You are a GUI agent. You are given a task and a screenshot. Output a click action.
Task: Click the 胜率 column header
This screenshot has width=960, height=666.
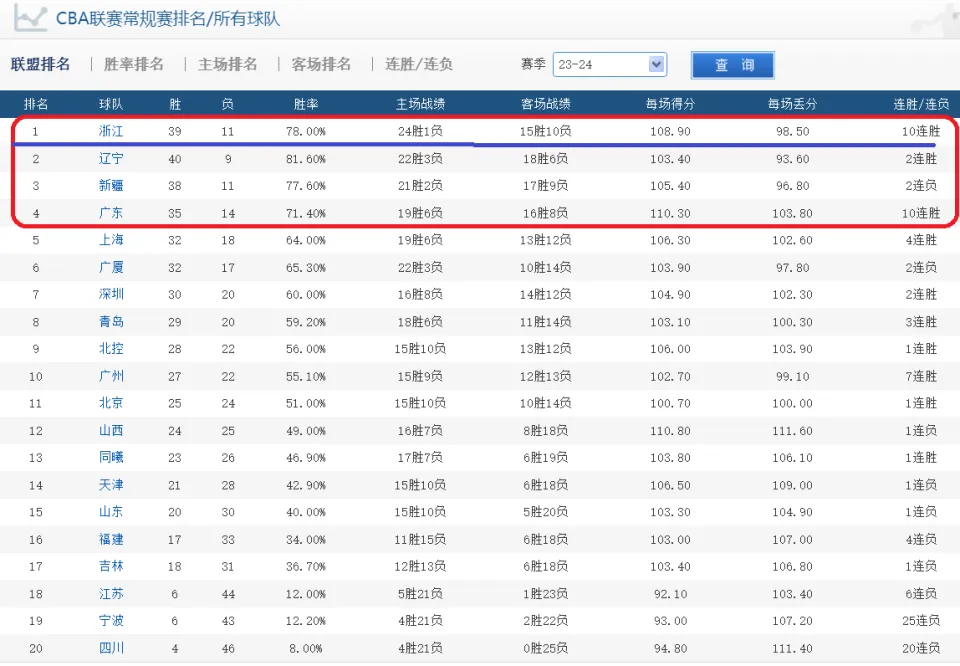(x=306, y=104)
